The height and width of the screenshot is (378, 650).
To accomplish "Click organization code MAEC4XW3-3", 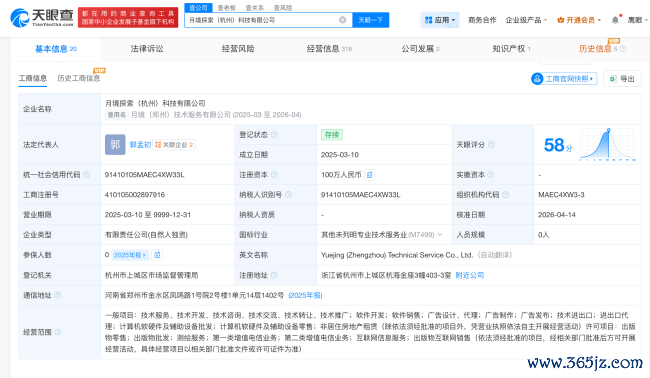I will pos(561,194).
